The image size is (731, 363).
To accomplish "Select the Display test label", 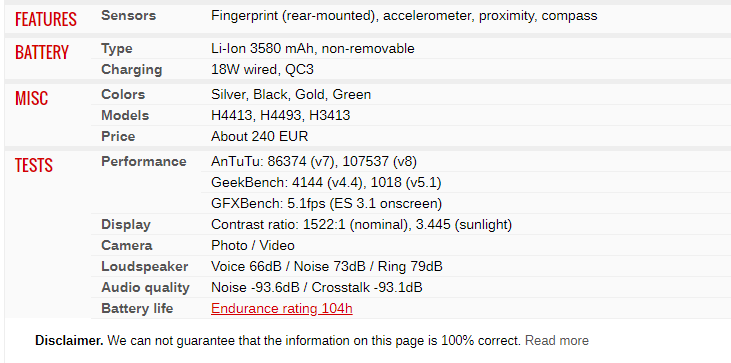I will (x=126, y=225).
